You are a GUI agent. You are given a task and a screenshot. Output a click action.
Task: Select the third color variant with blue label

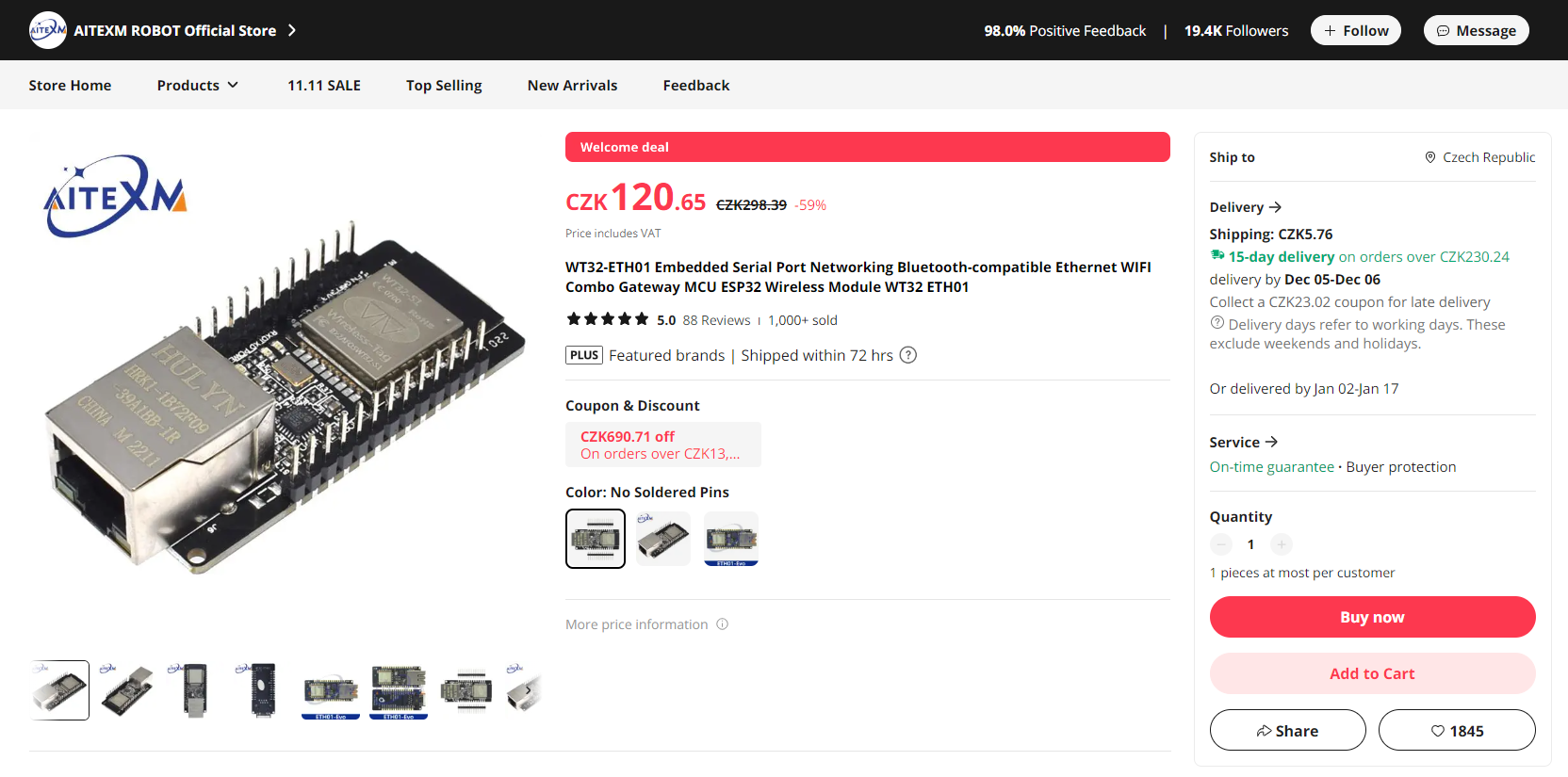pos(731,539)
